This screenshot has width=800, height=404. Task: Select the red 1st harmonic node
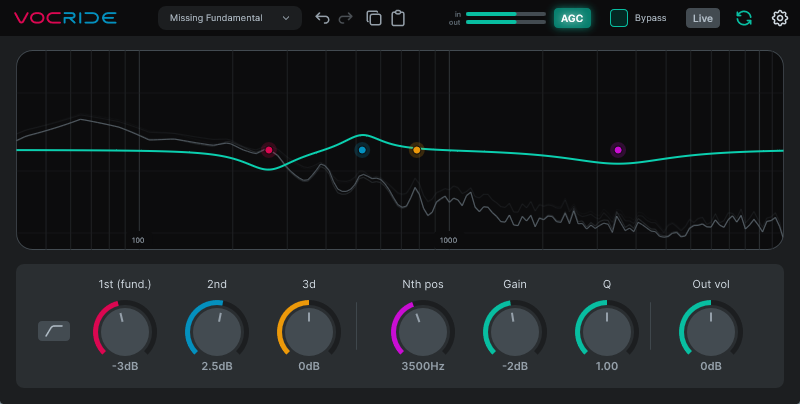pos(269,150)
